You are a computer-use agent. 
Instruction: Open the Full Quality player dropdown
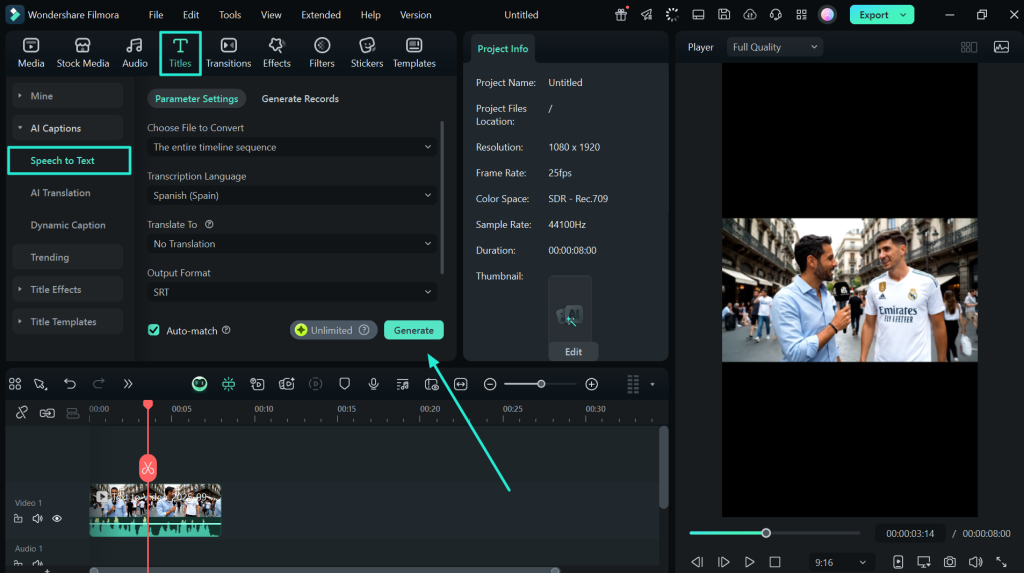point(775,47)
